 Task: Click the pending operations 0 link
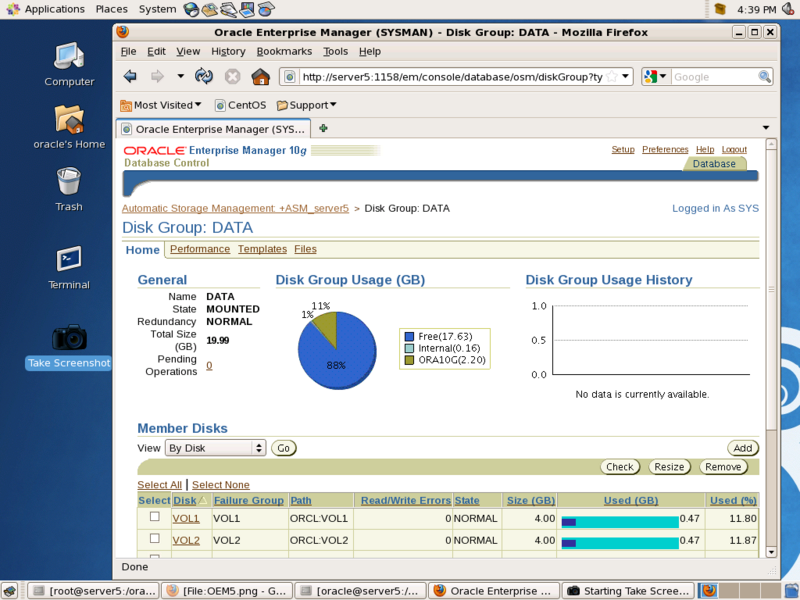click(x=209, y=365)
